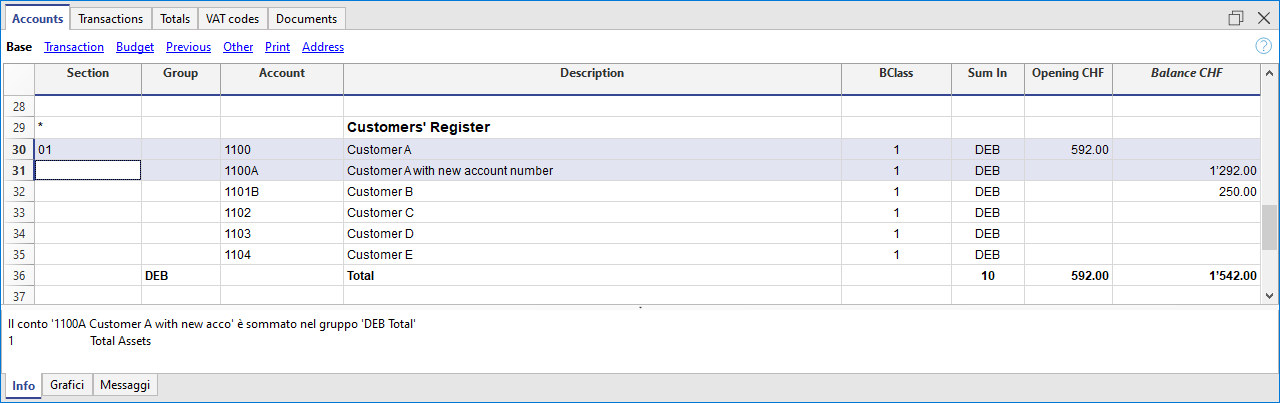
Task: Show the Messaggi bottom tab
Action: (126, 386)
